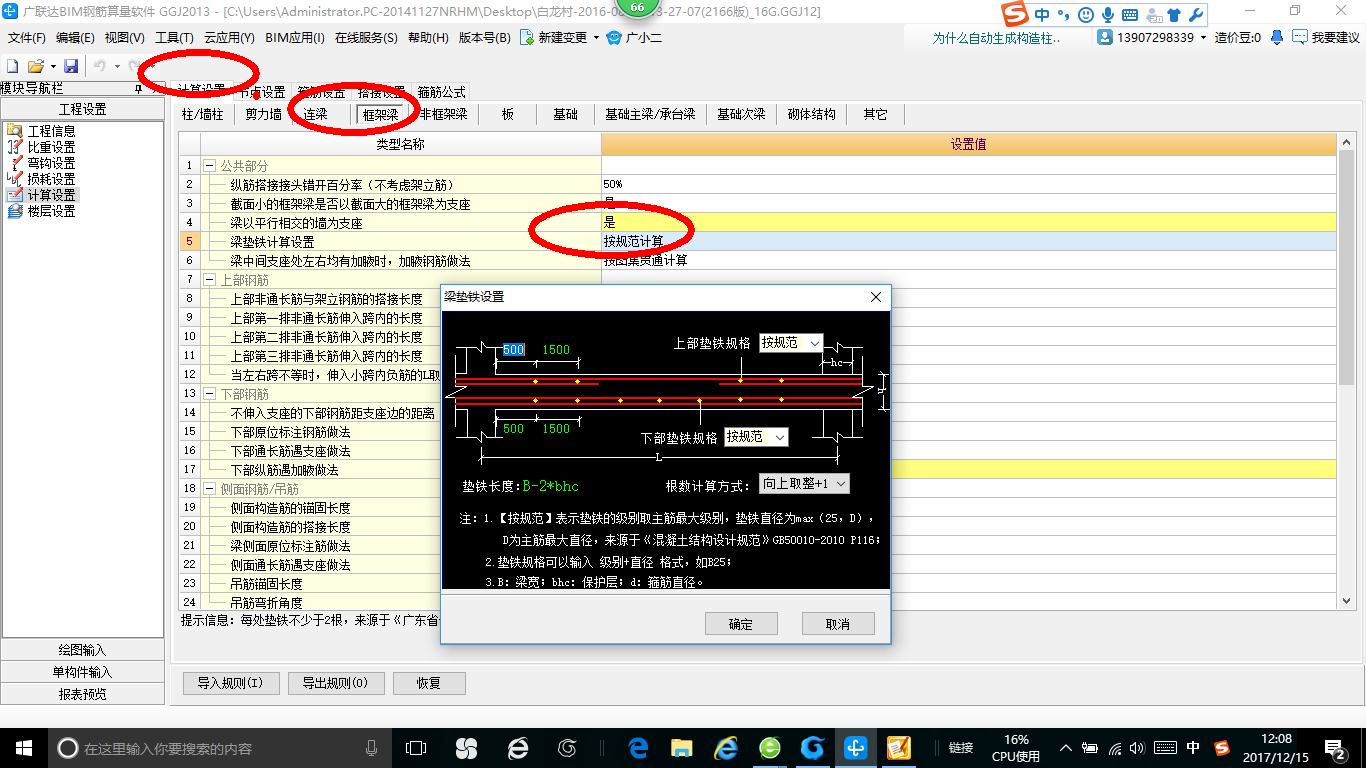Viewport: 1366px width, 768px height.
Task: Select 比重设置 in the navigation panel
Action: [x=51, y=147]
